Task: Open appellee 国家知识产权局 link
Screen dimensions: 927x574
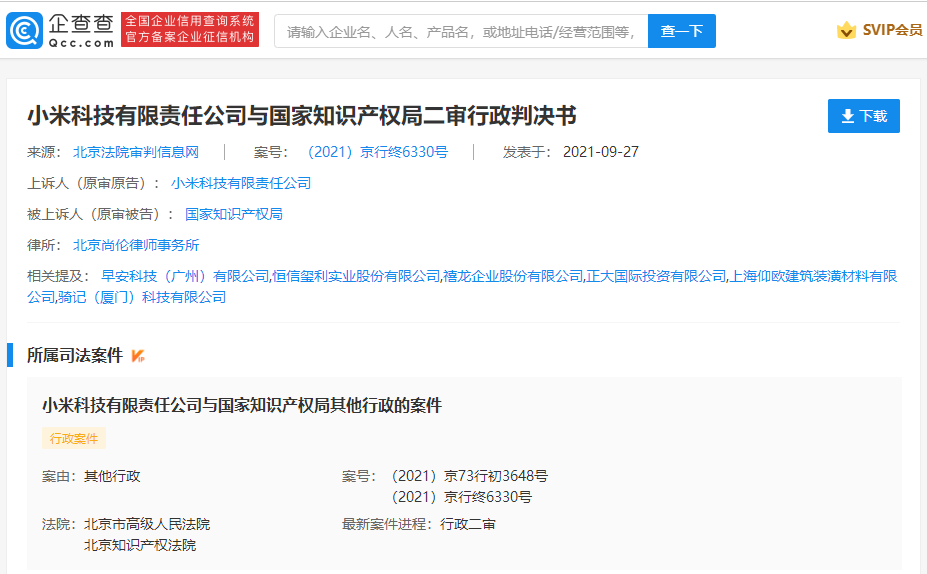Action: click(234, 214)
